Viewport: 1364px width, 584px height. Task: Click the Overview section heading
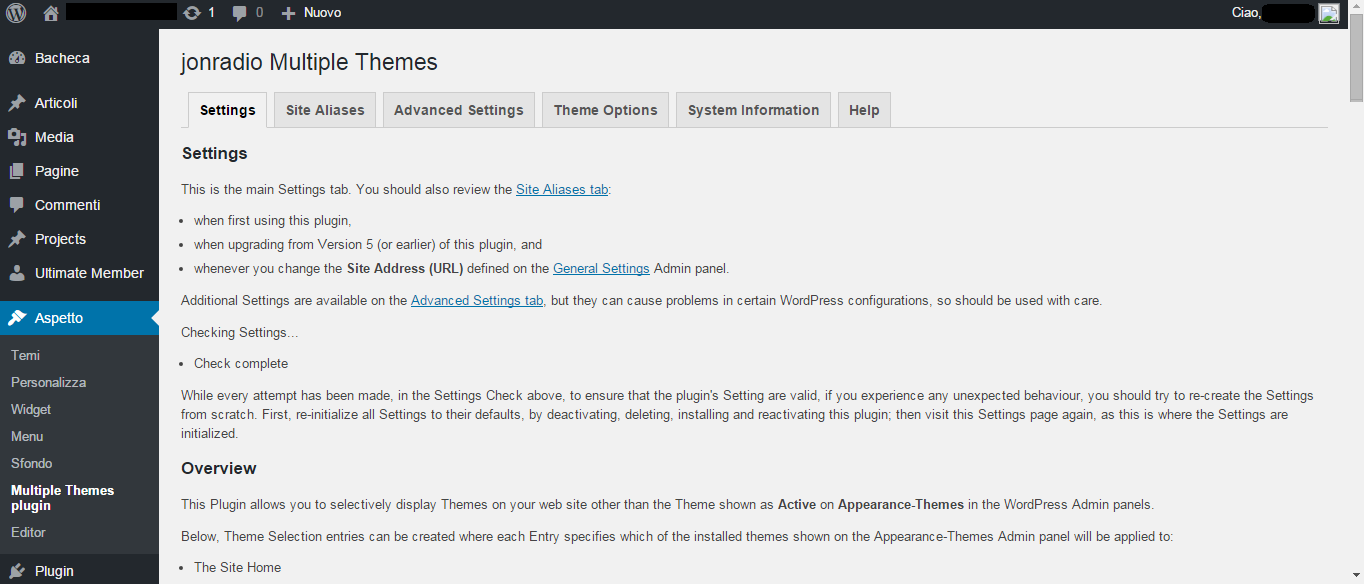[x=219, y=468]
